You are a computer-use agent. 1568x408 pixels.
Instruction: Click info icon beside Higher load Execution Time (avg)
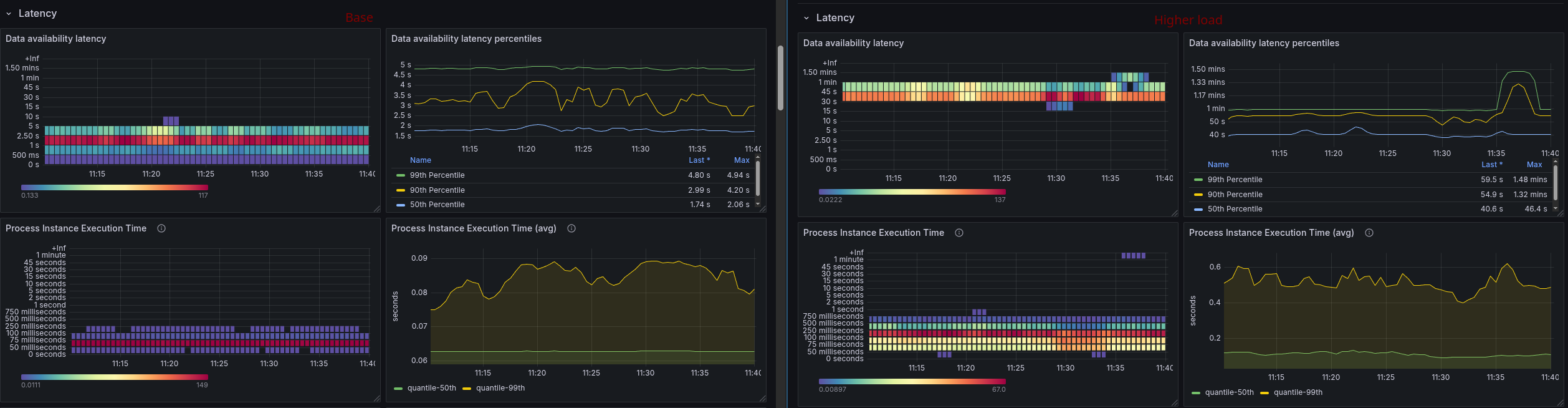click(1369, 233)
